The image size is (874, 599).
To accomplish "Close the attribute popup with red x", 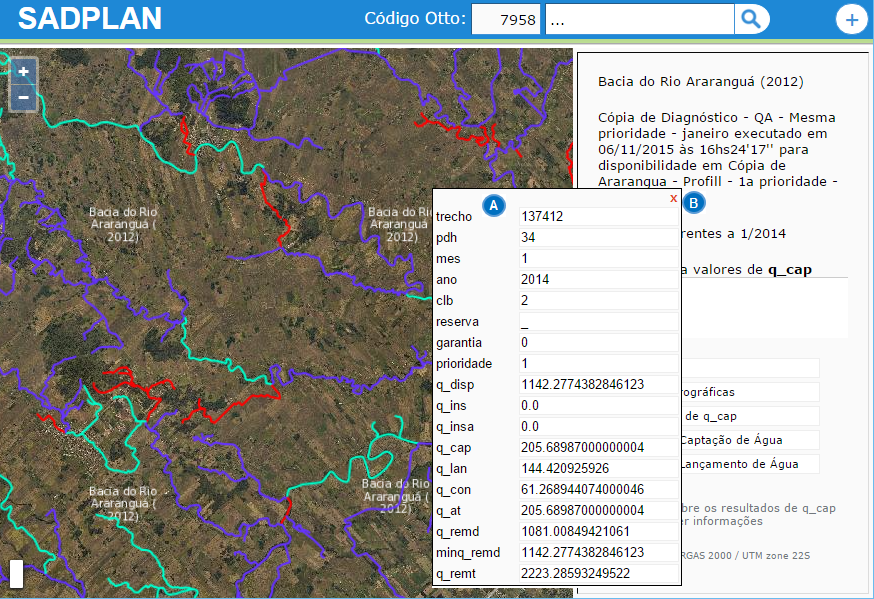I will tap(673, 198).
